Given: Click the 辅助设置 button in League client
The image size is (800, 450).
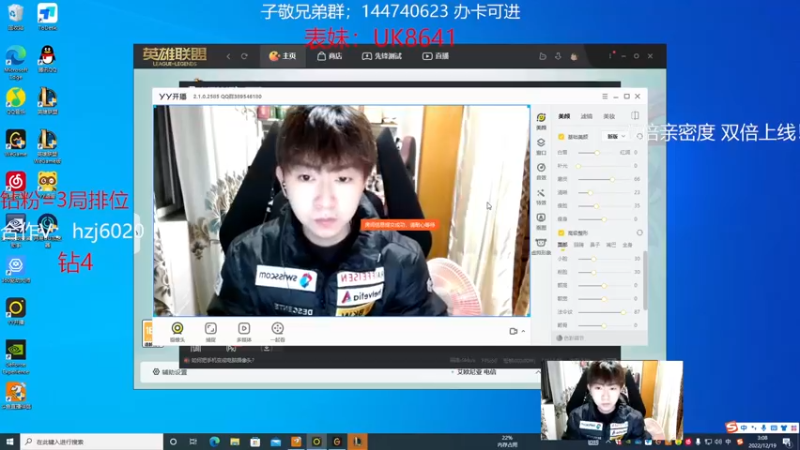Looking at the screenshot, I should tap(170, 372).
